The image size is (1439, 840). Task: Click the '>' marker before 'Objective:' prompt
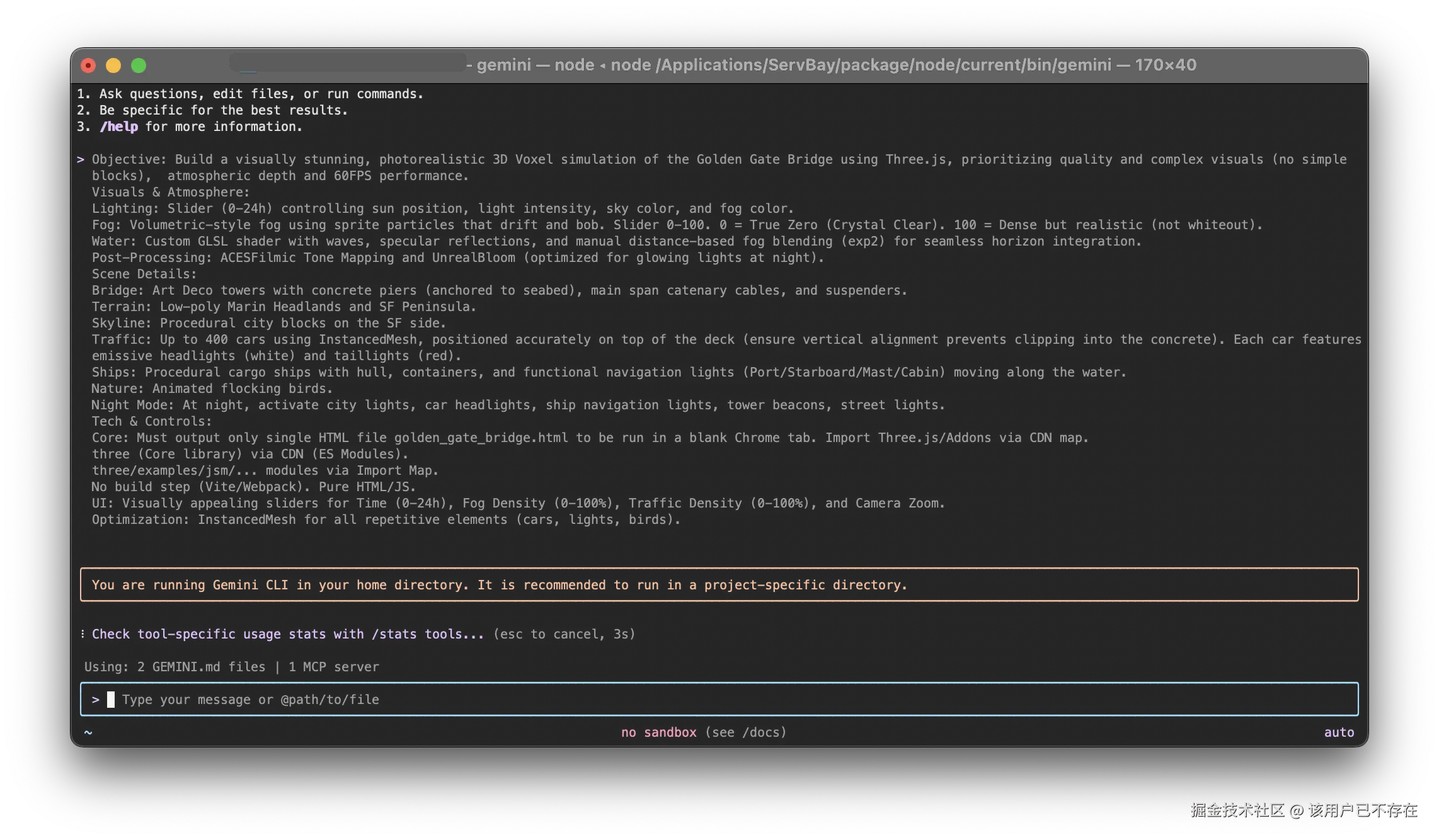tap(81, 159)
